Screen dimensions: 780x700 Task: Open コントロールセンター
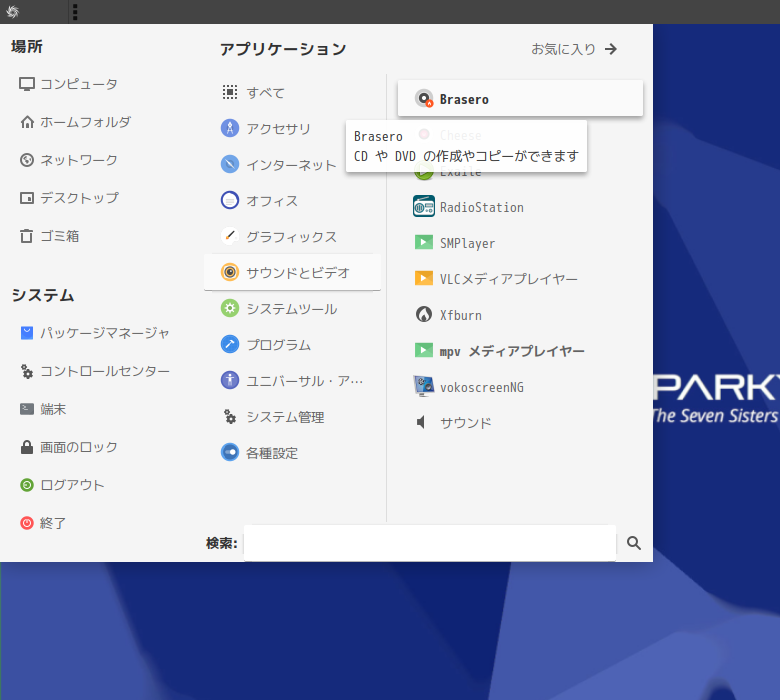95,371
